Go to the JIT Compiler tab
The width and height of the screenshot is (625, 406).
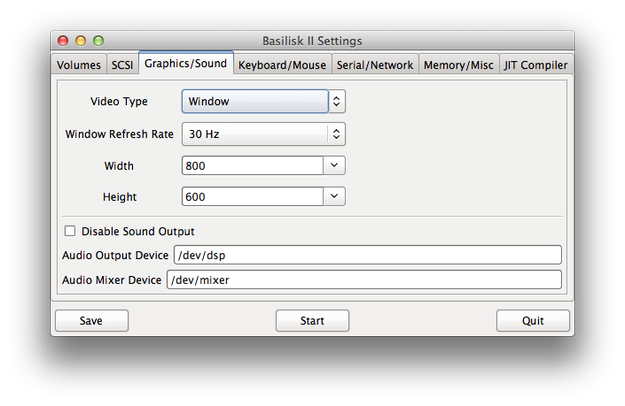click(536, 65)
